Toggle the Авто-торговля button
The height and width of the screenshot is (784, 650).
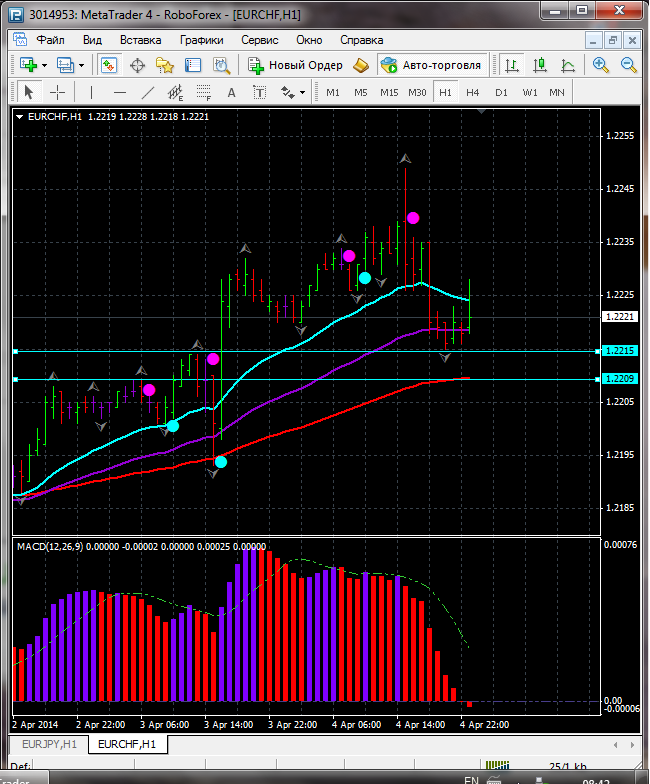pyautogui.click(x=431, y=65)
